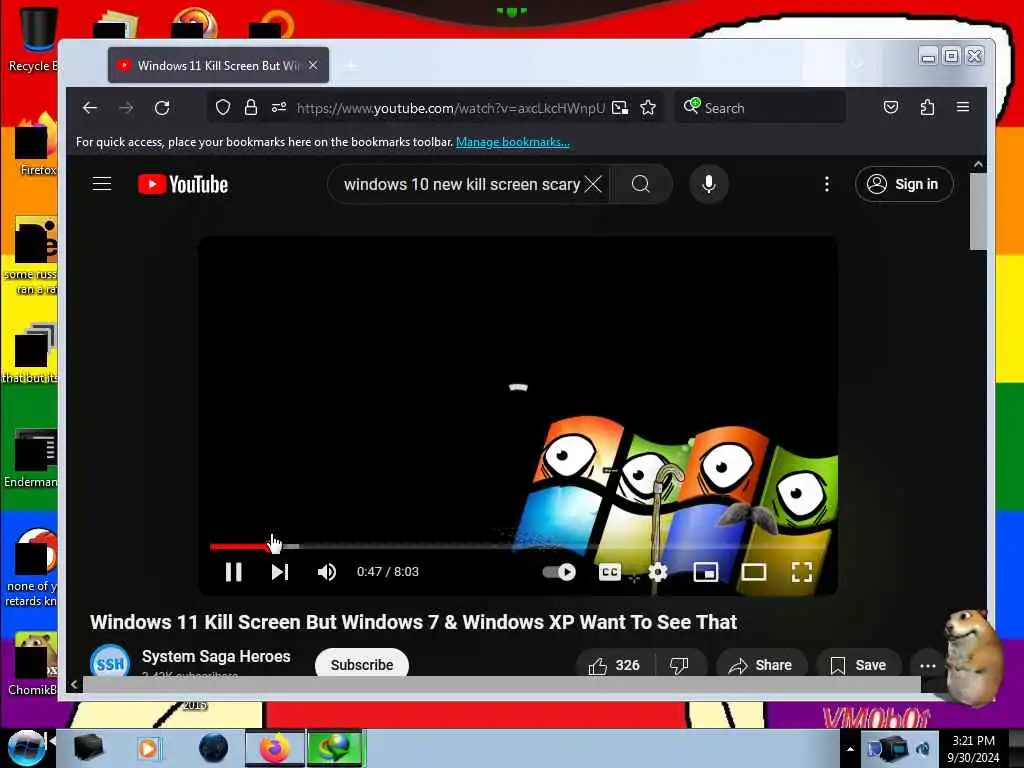Mute the video volume
The width and height of the screenshot is (1024, 768).
(x=327, y=572)
